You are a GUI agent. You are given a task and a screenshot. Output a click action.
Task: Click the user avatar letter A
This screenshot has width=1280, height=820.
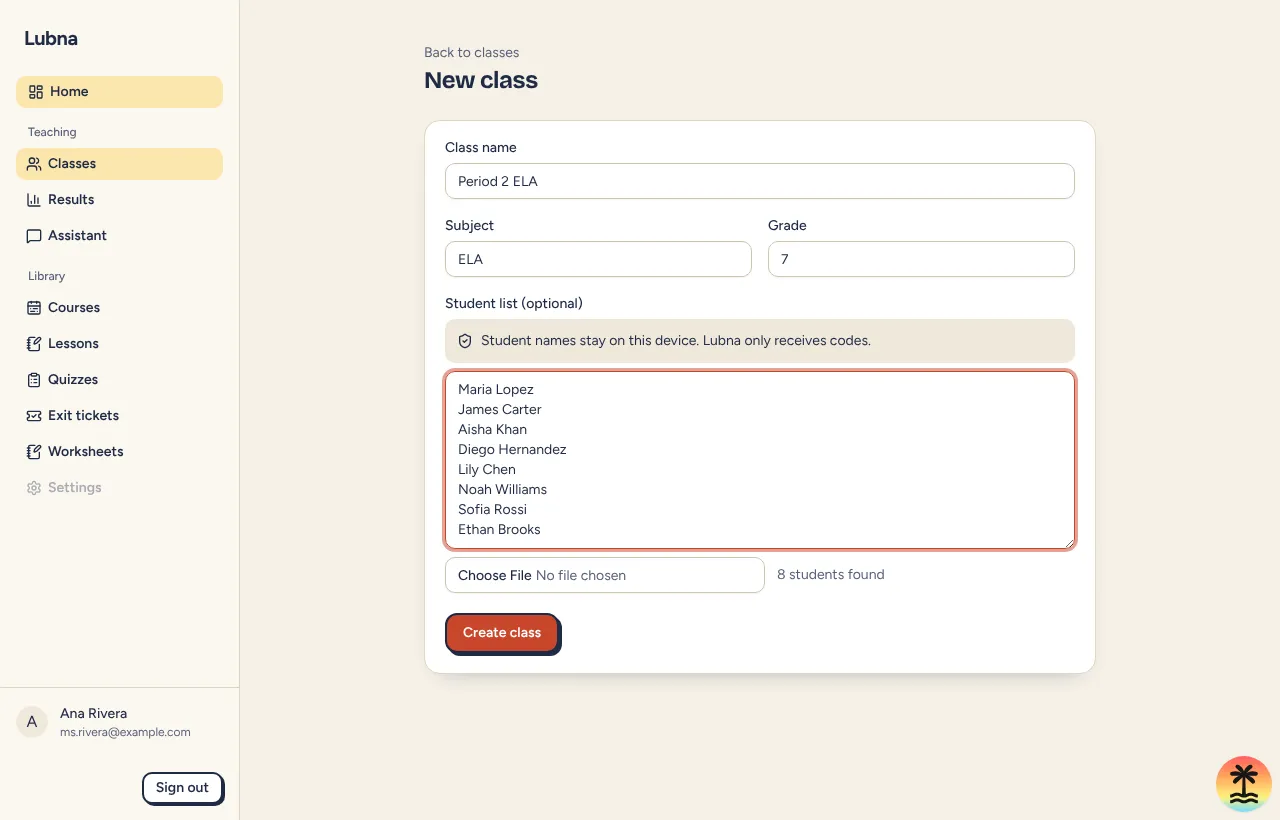click(x=32, y=722)
